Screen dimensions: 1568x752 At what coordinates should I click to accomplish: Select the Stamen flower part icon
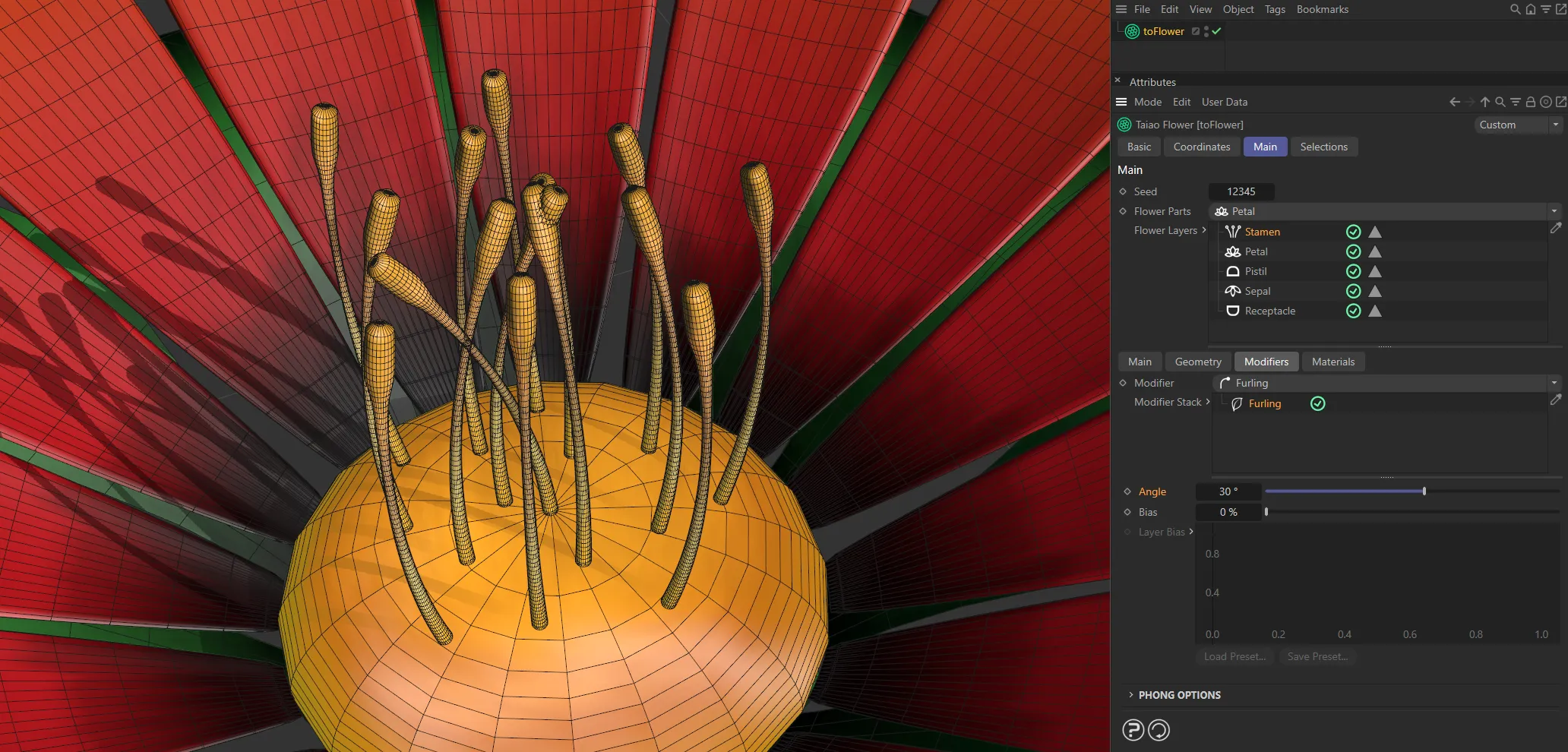pyautogui.click(x=1232, y=232)
